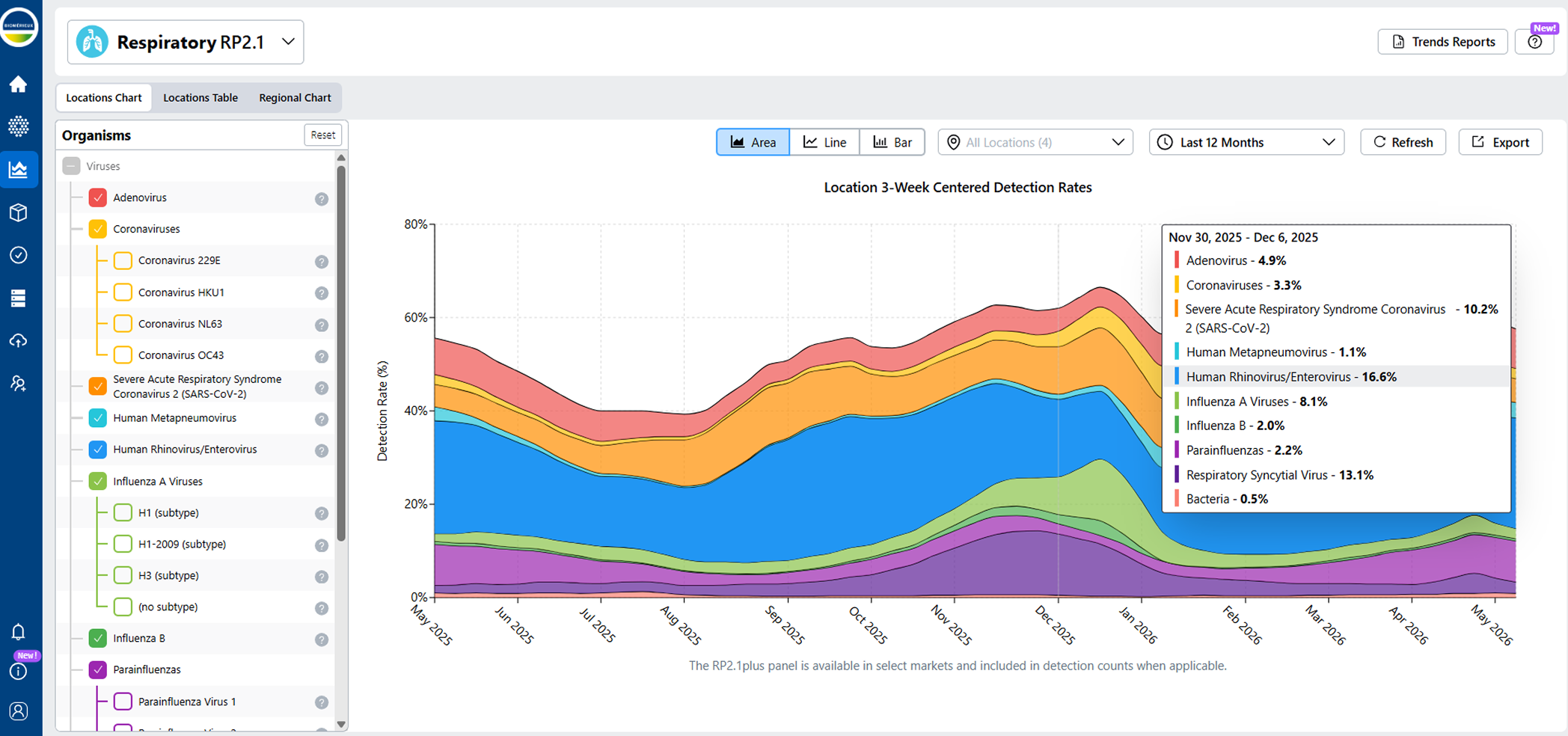Check the Coronavirus HKU1 checkbox
Screen dimensions: 1568x736
pos(123,292)
